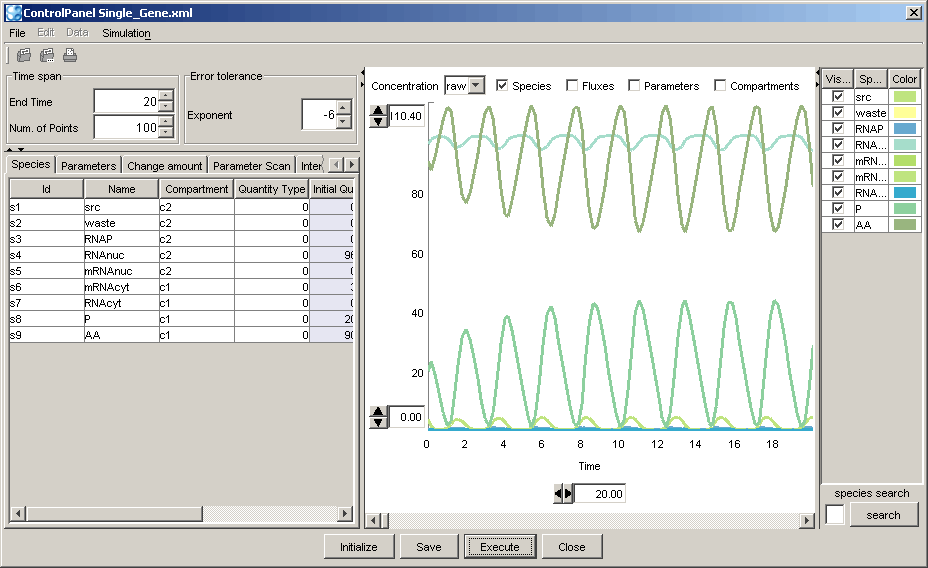928x568 pixels.
Task: Click the species table scrollbar right arrow
Action: (344, 514)
